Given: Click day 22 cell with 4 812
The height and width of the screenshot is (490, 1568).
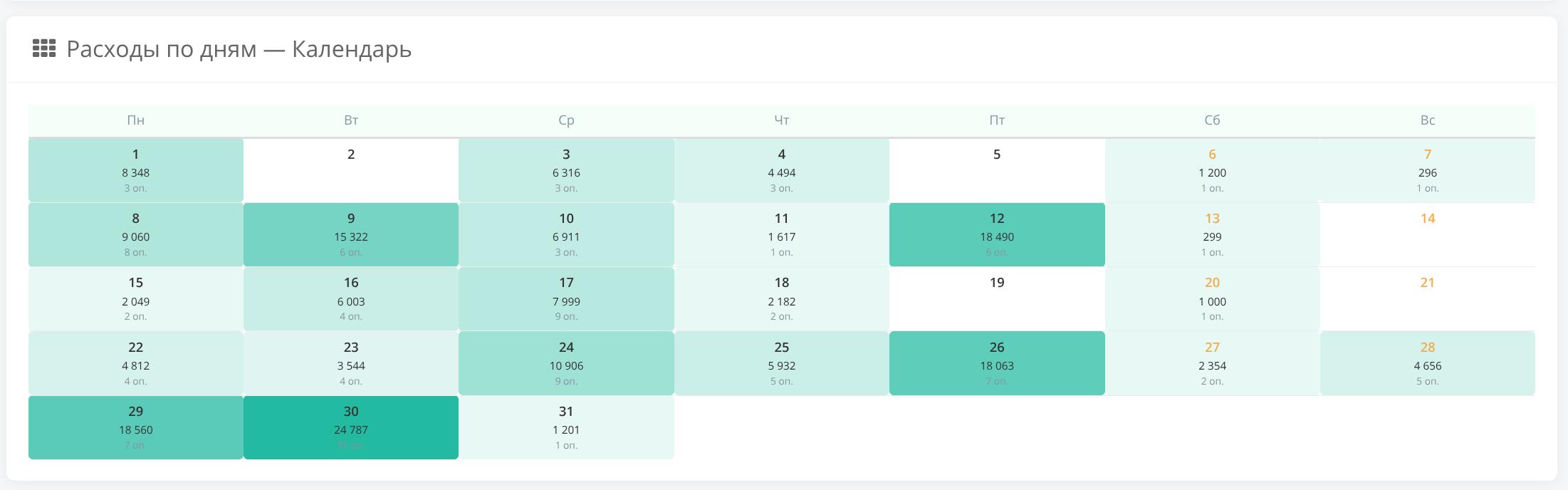Looking at the screenshot, I should 135,363.
